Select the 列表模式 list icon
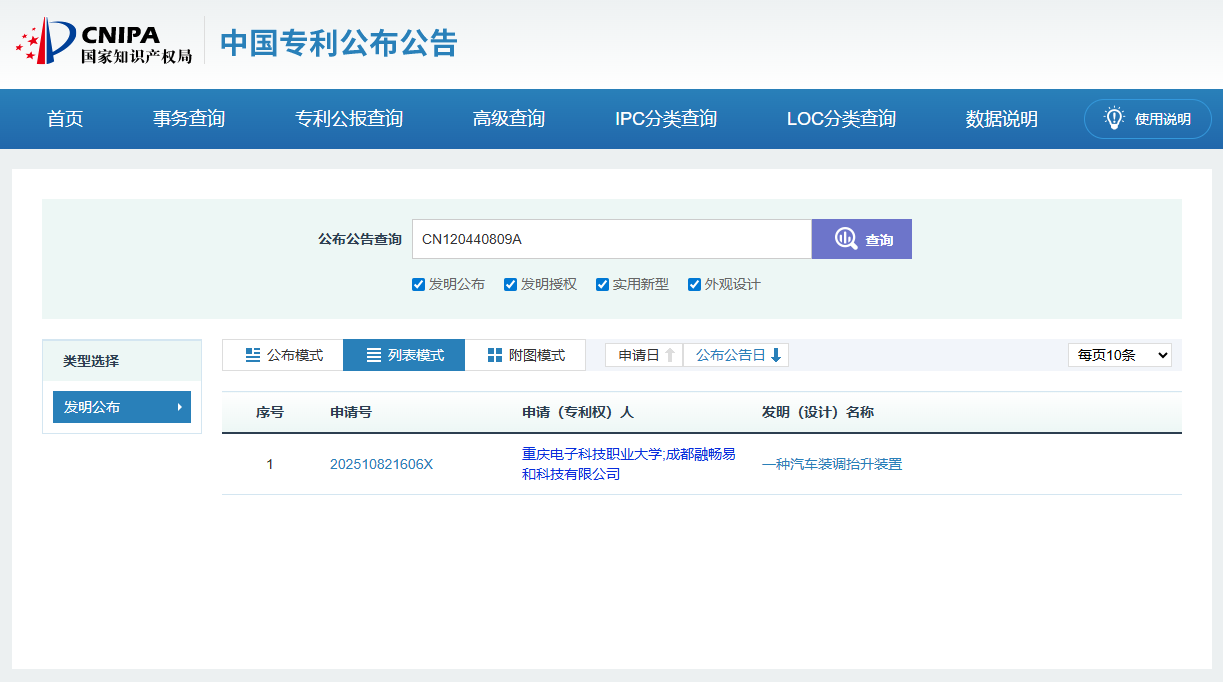 pos(374,355)
